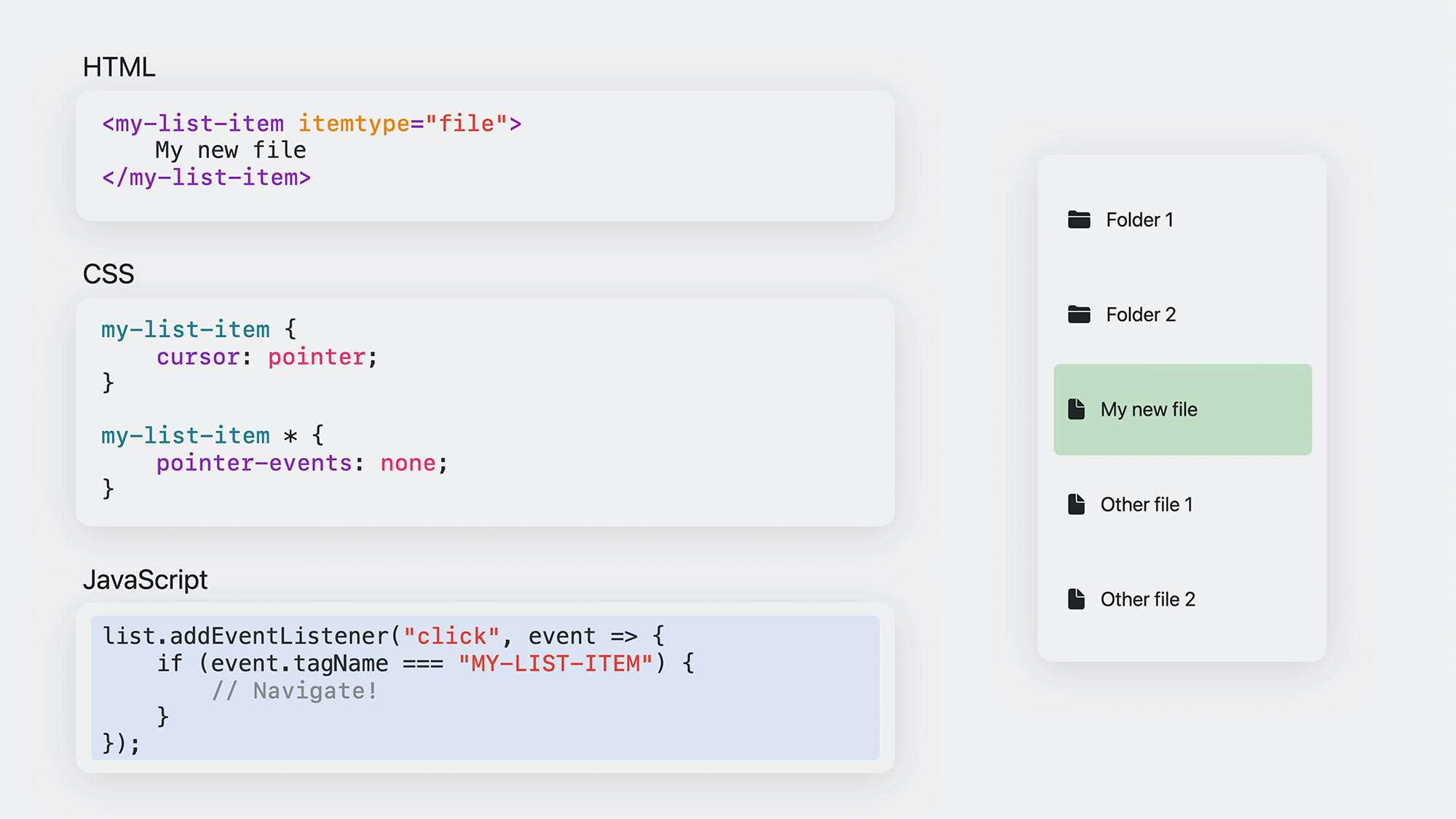This screenshot has width=1456, height=819.
Task: Click the CSS section heading
Action: click(x=108, y=274)
